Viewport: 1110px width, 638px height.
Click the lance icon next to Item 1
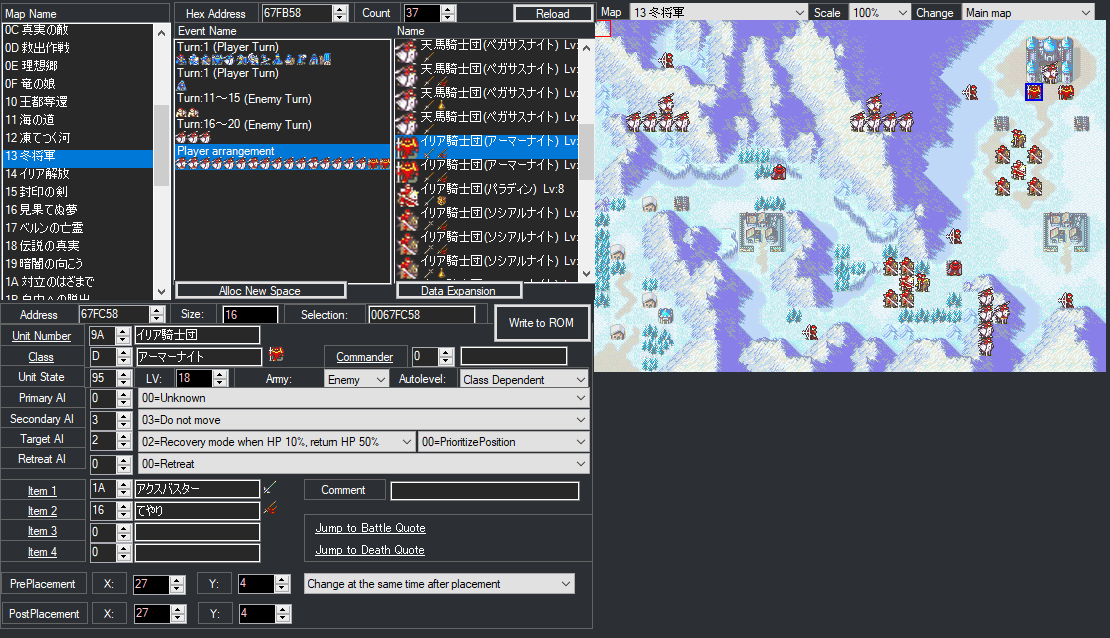pyautogui.click(x=268, y=490)
